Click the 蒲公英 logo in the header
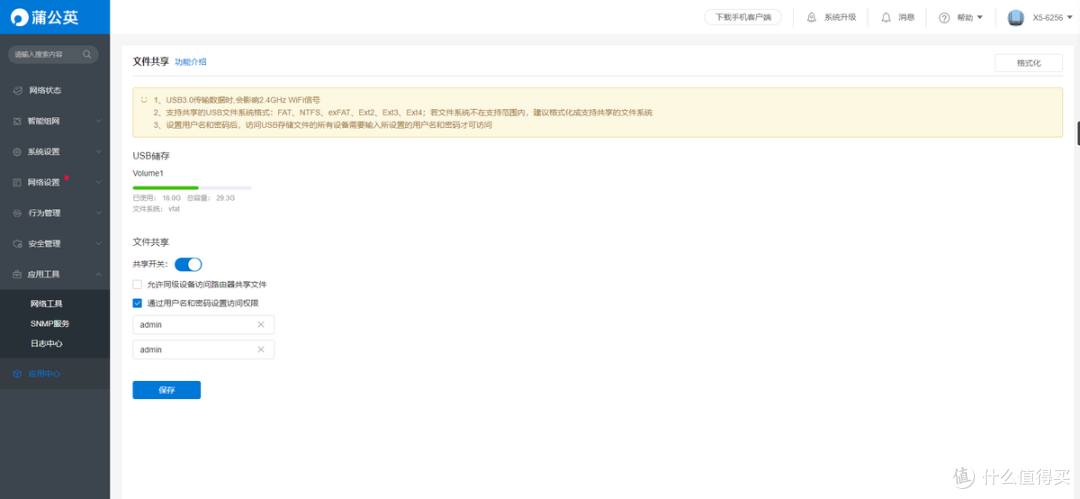This screenshot has height=499, width=1080. pos(45,17)
